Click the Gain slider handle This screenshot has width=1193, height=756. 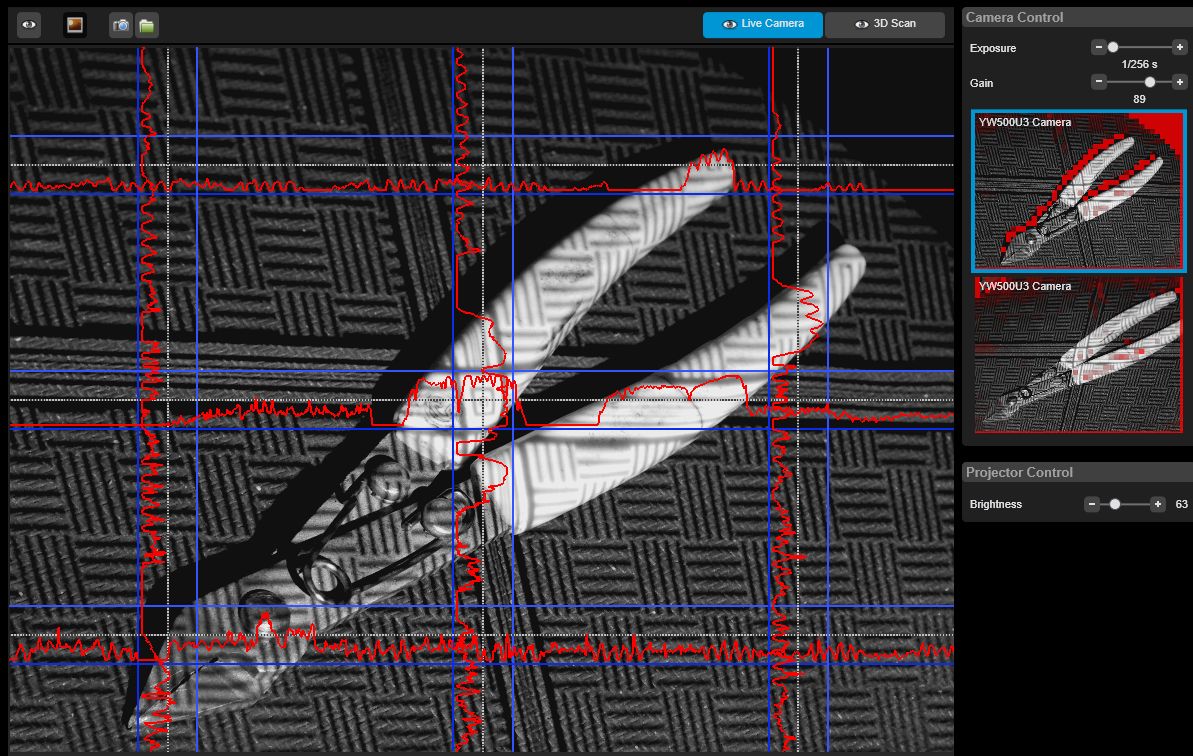click(1150, 82)
